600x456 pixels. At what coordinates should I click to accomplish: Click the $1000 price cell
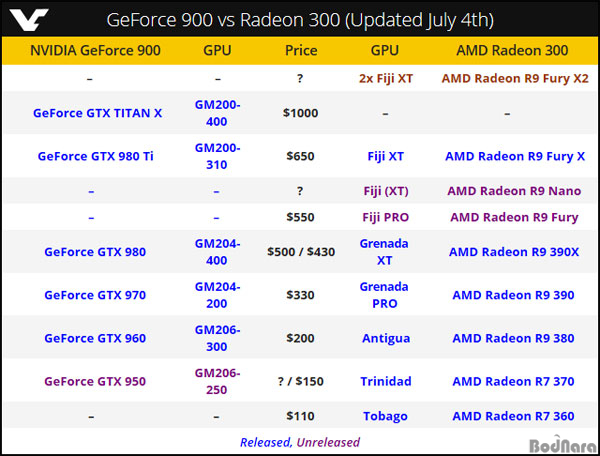tap(301, 113)
